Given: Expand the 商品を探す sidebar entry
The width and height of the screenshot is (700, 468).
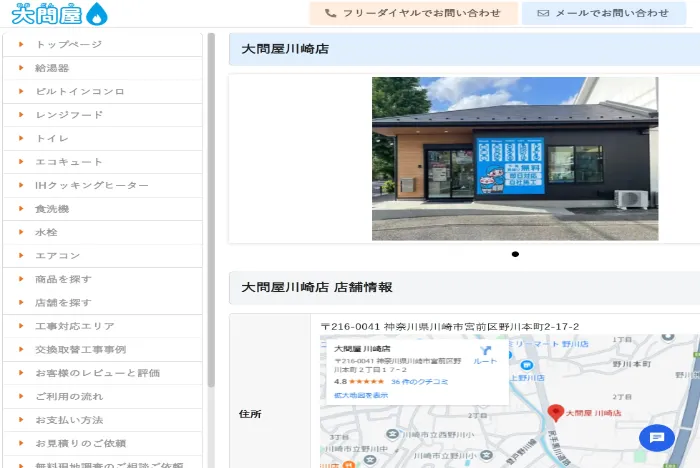Looking at the screenshot, I should click(x=63, y=279).
